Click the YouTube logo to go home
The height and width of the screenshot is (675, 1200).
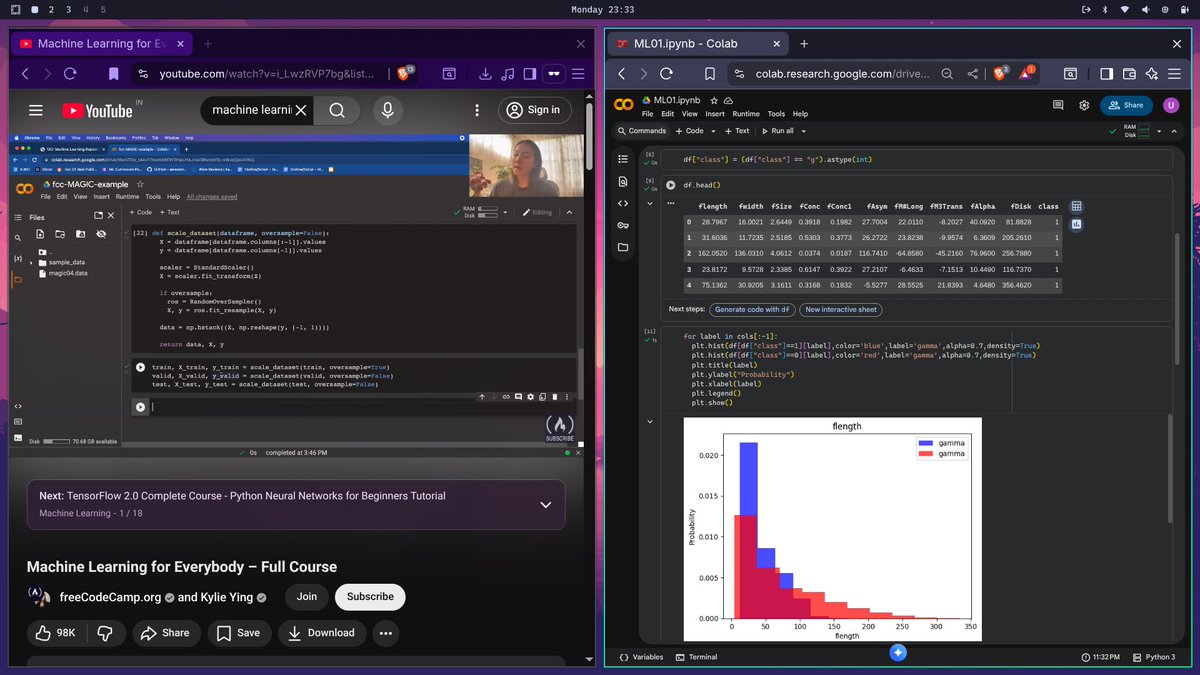97,111
